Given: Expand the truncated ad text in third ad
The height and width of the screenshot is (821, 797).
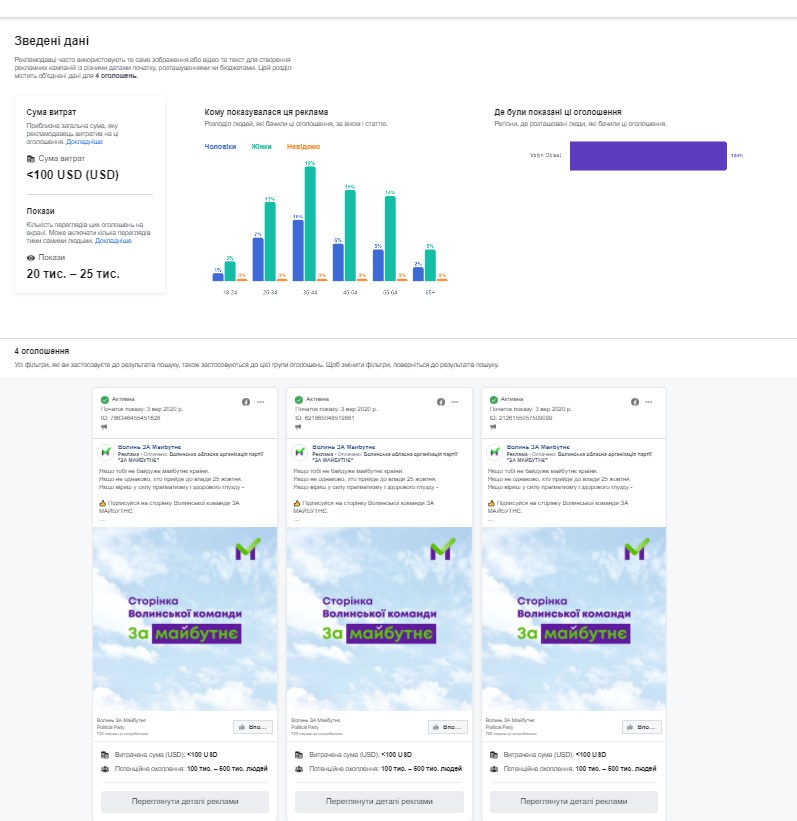Looking at the screenshot, I should [x=490, y=520].
